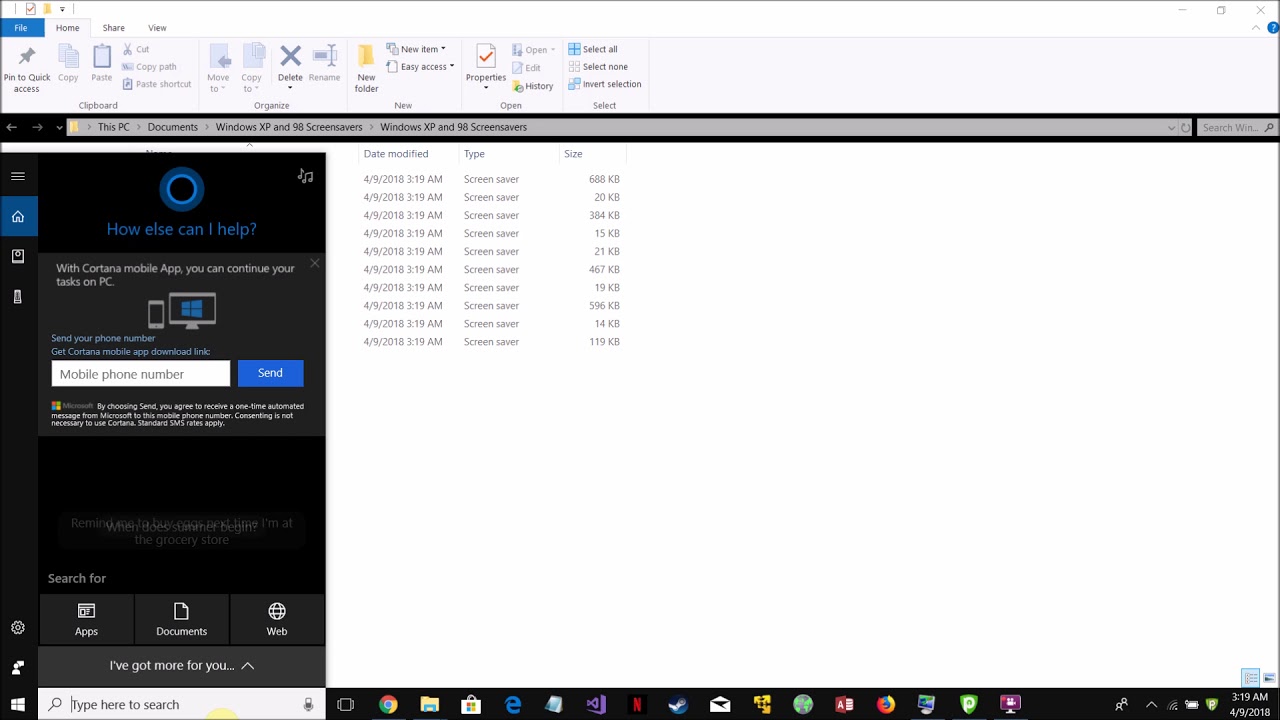
Task: Open the Delete dropdown arrow
Action: pos(290,89)
